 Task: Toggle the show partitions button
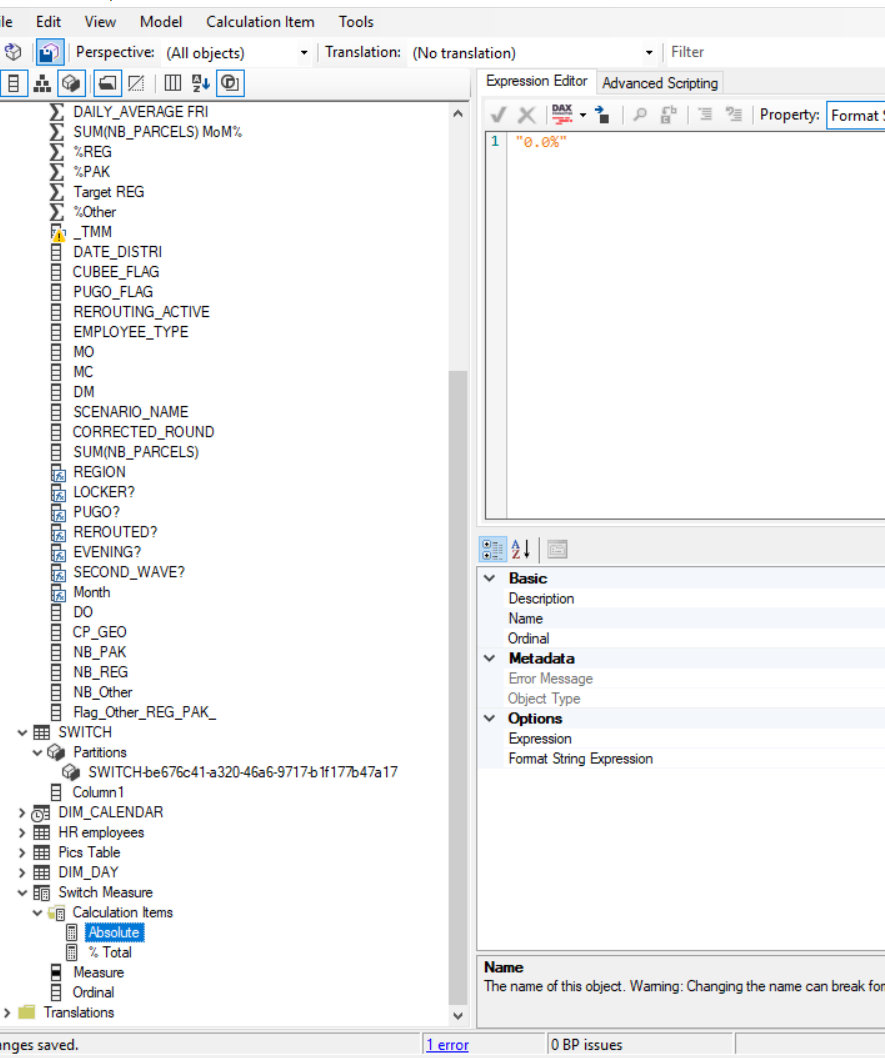(71, 84)
